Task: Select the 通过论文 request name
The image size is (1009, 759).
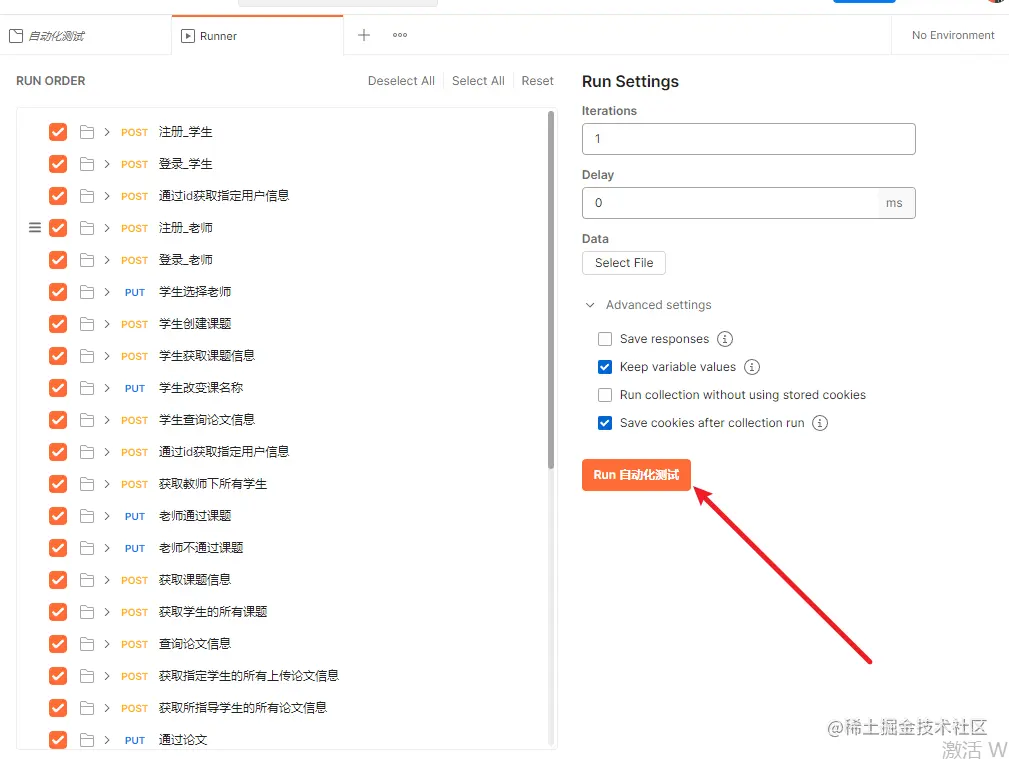Action: coord(183,740)
